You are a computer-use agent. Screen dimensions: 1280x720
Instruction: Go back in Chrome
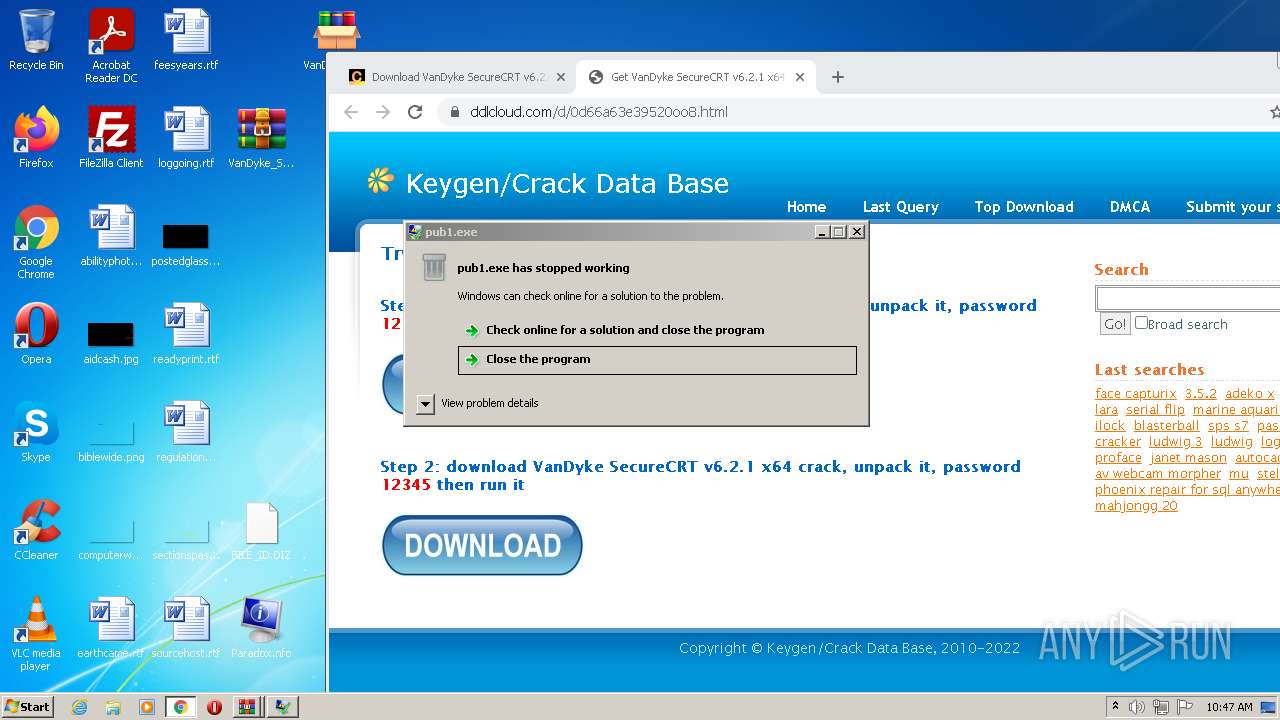351,112
